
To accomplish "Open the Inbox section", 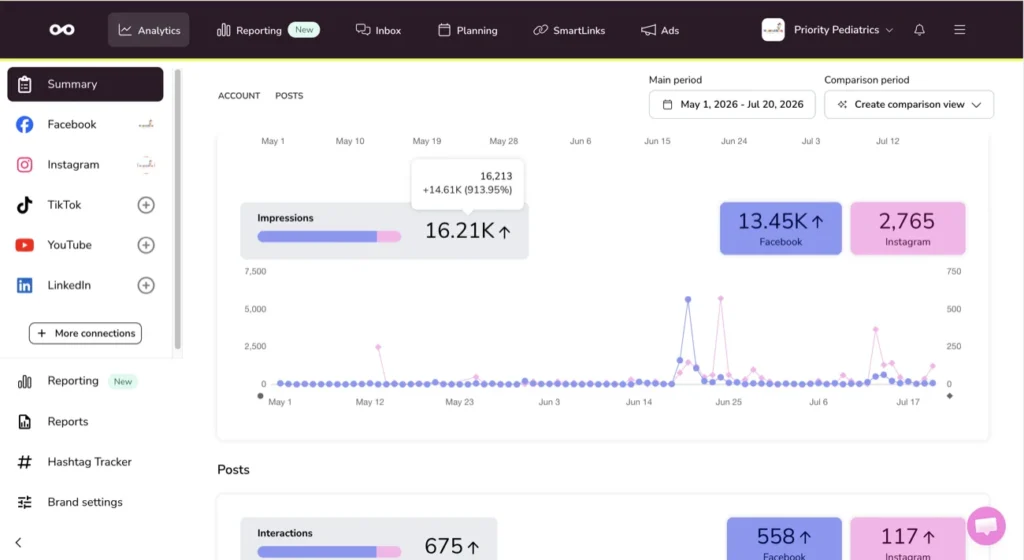I will click(x=378, y=30).
